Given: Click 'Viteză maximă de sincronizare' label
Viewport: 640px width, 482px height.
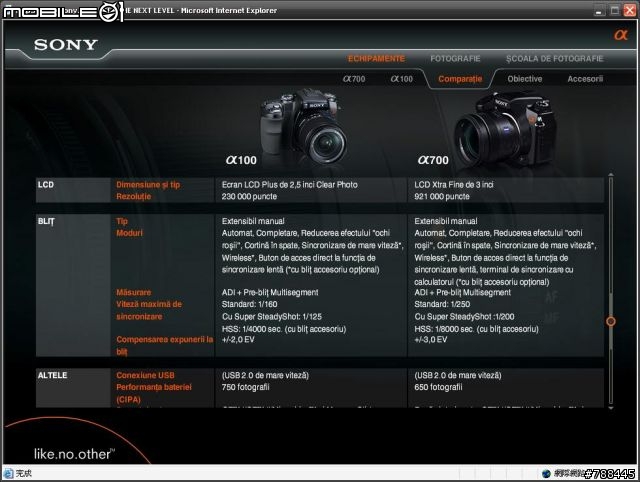Looking at the screenshot, I should [149, 310].
